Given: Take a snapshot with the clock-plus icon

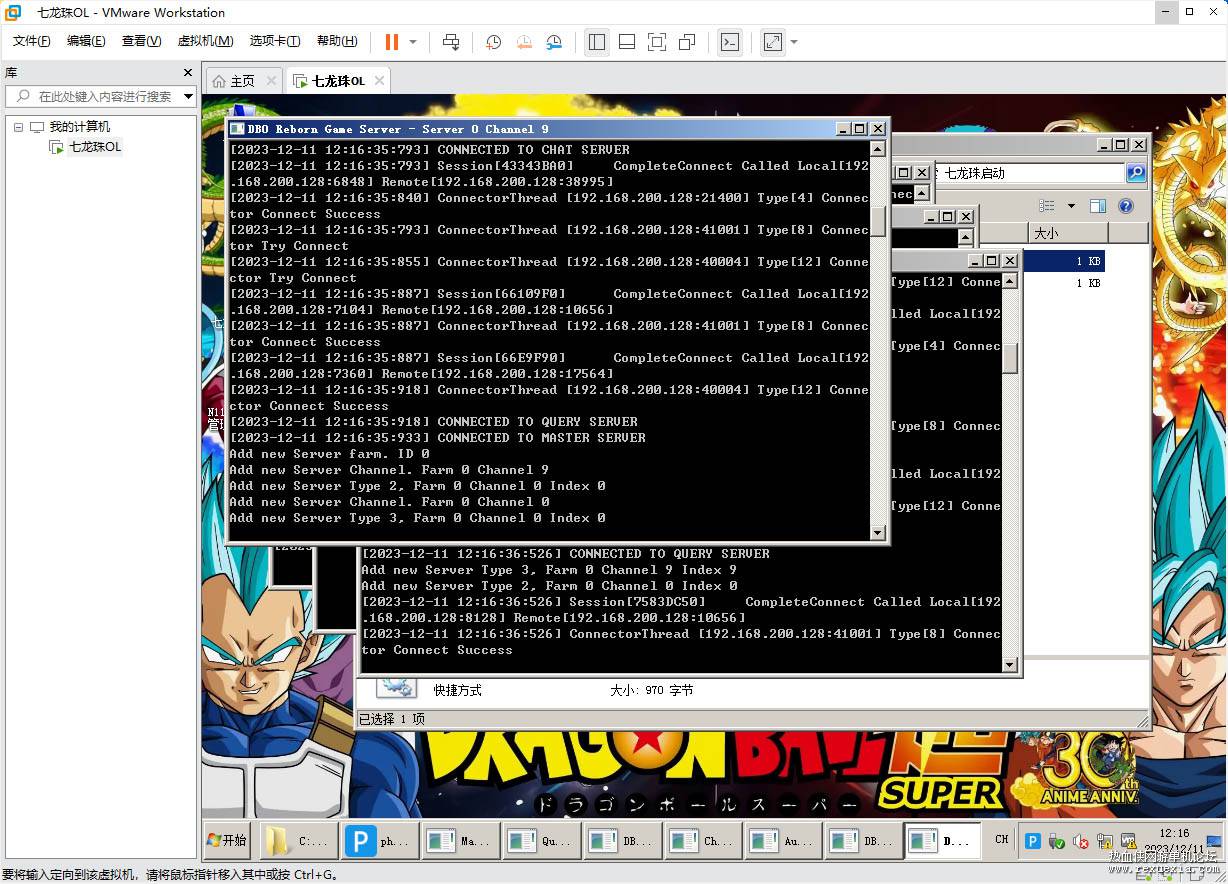Looking at the screenshot, I should point(493,42).
